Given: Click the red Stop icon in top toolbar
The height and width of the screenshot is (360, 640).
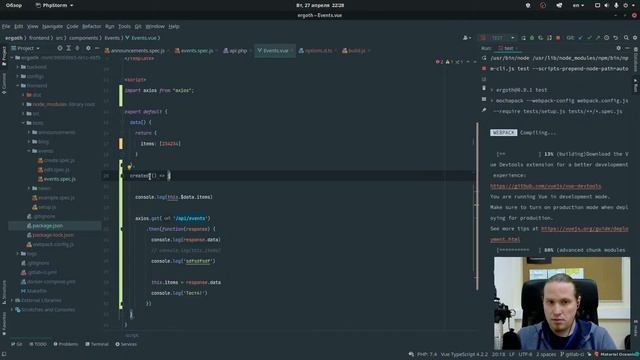Looking at the screenshot, I should point(558,38).
